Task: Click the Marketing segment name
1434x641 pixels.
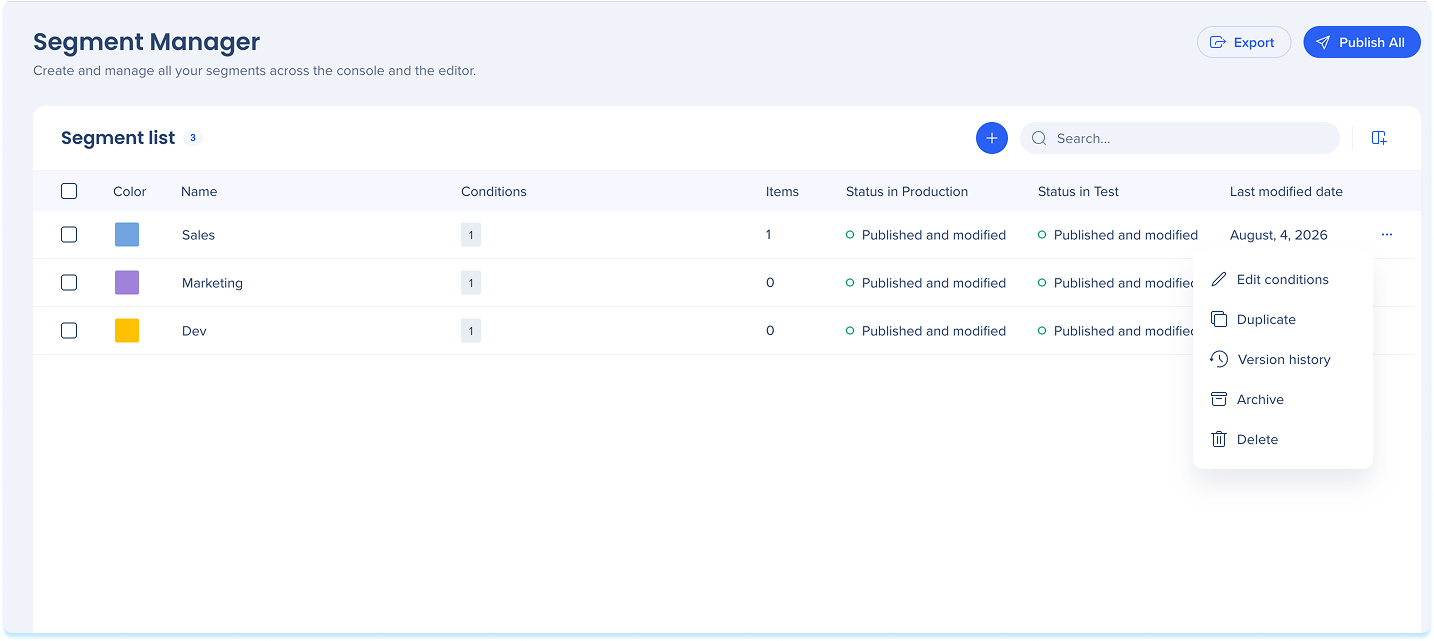Action: click(x=212, y=283)
